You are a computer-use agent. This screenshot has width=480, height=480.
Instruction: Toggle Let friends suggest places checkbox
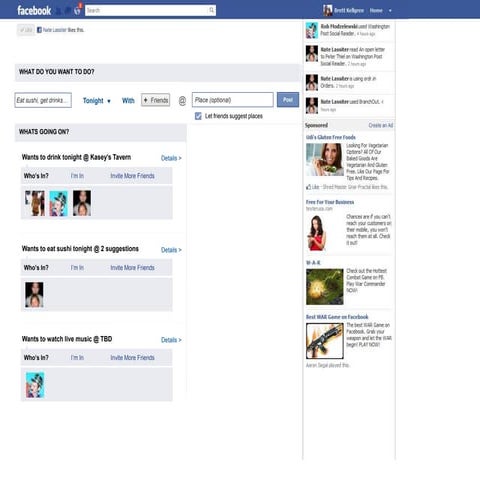(198, 116)
